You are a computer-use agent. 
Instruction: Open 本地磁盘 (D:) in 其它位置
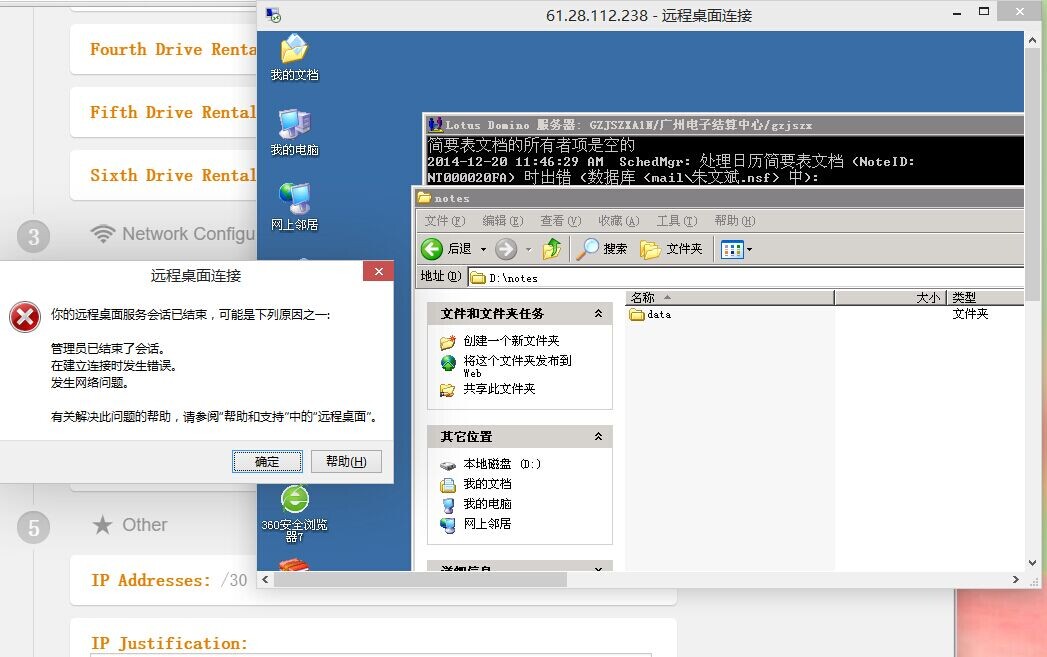tap(501, 464)
